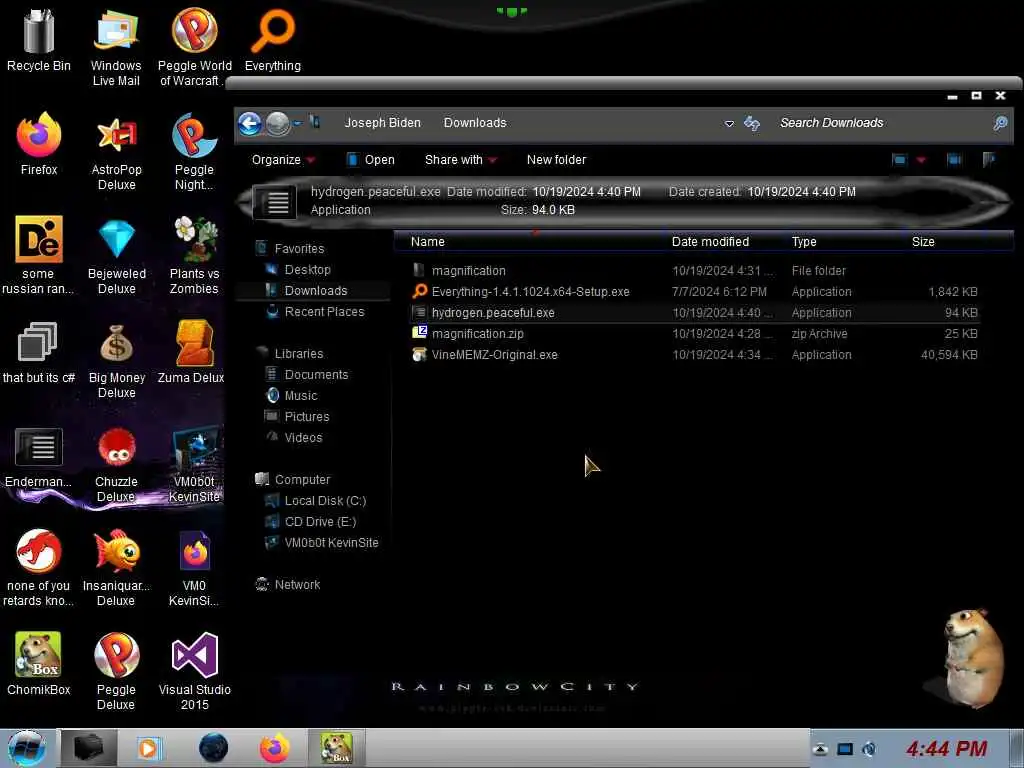Select magnification.zip file
This screenshot has height=768, width=1024.
[695, 334]
